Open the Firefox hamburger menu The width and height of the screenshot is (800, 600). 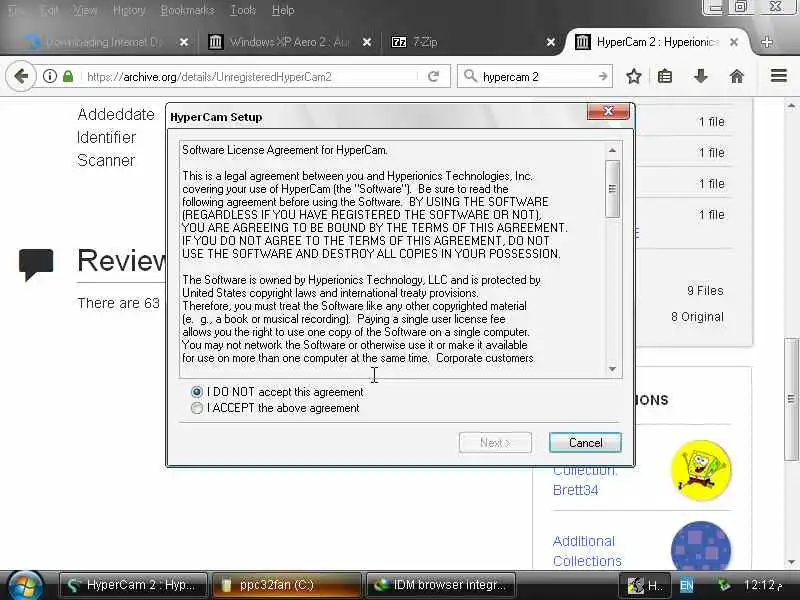[x=779, y=76]
